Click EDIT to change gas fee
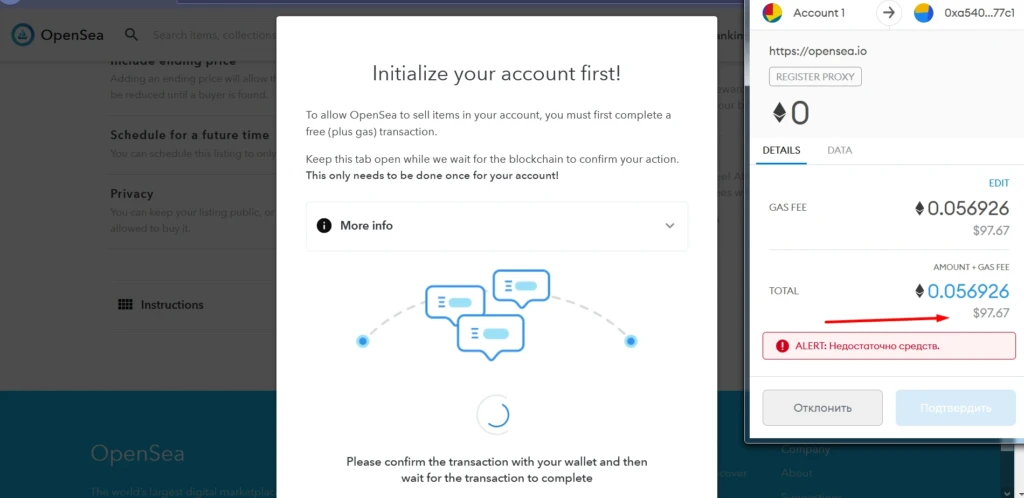The height and width of the screenshot is (498, 1024). click(x=999, y=183)
